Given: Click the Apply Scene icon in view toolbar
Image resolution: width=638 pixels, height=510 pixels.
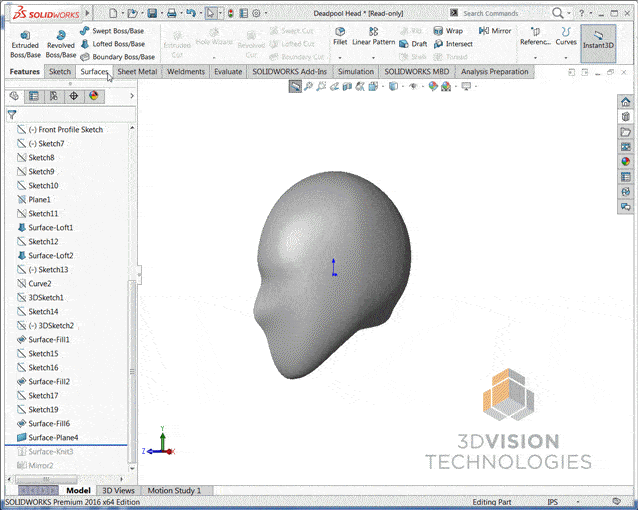Looking at the screenshot, I should 446,86.
